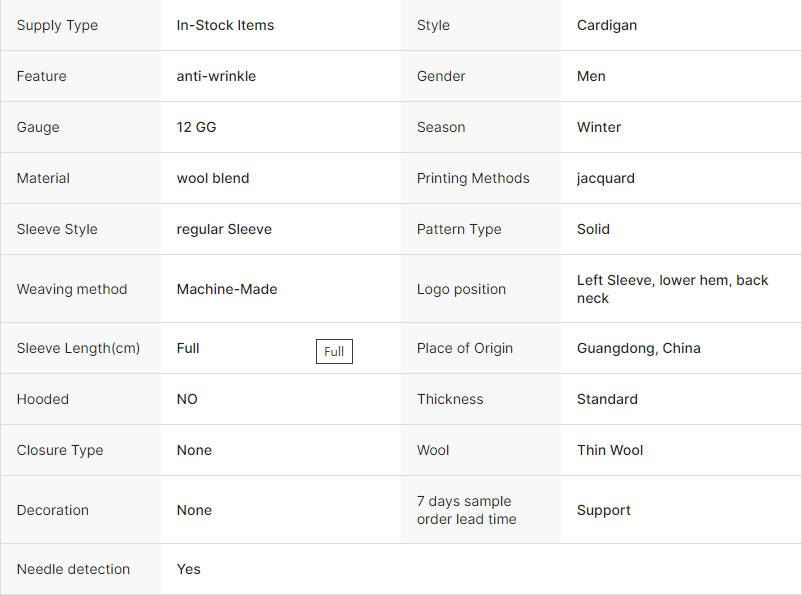Select the Supply Type label
Screen dimensions: 802x595
pos(57,25)
